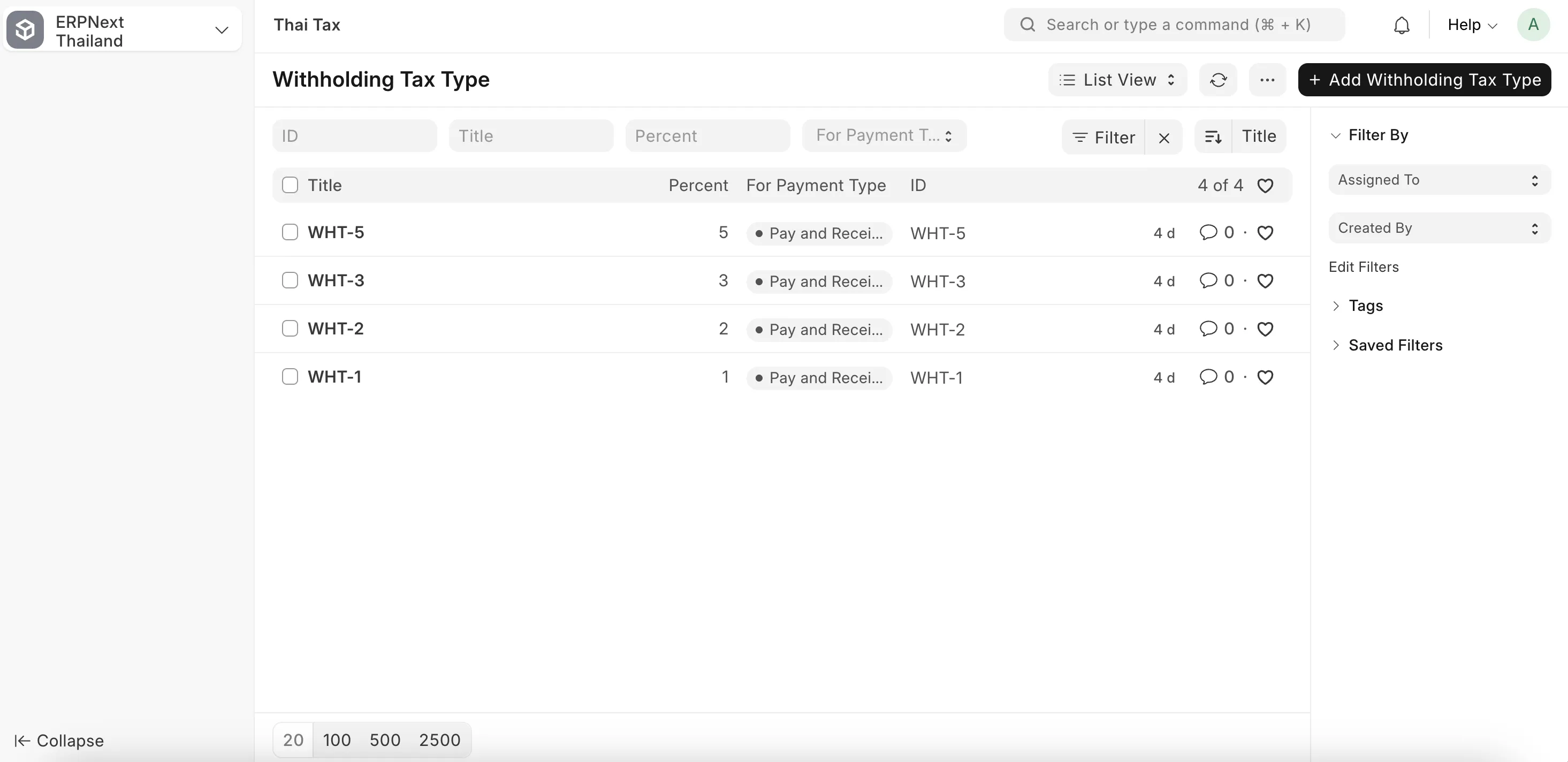
Task: Click the Percent column header
Action: click(698, 185)
